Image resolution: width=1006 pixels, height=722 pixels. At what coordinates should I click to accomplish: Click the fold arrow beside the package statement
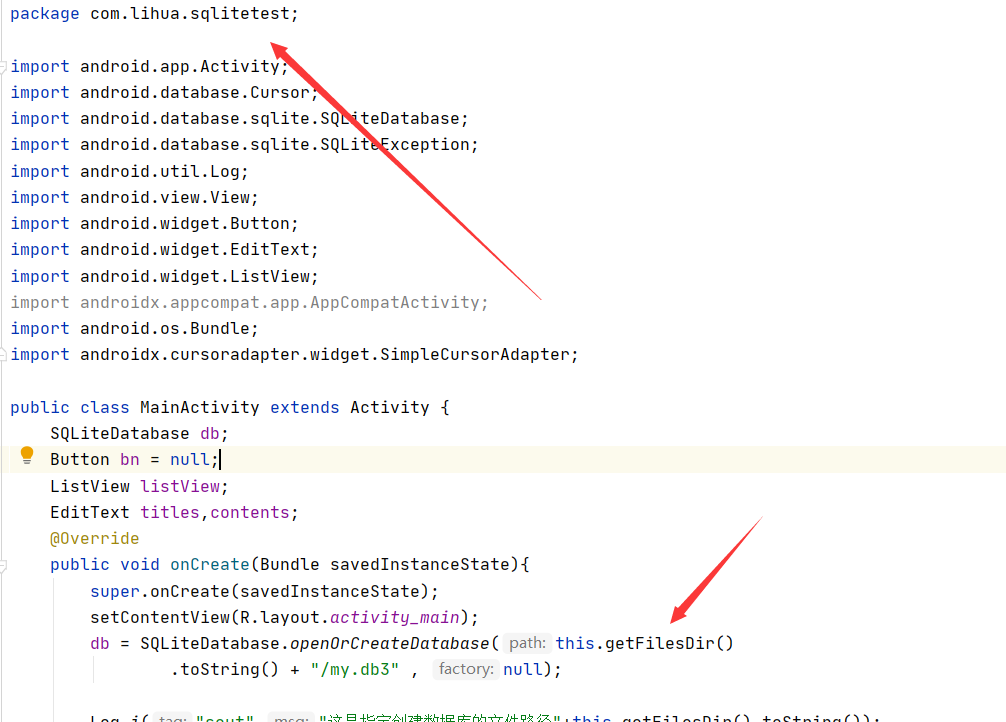point(4,13)
